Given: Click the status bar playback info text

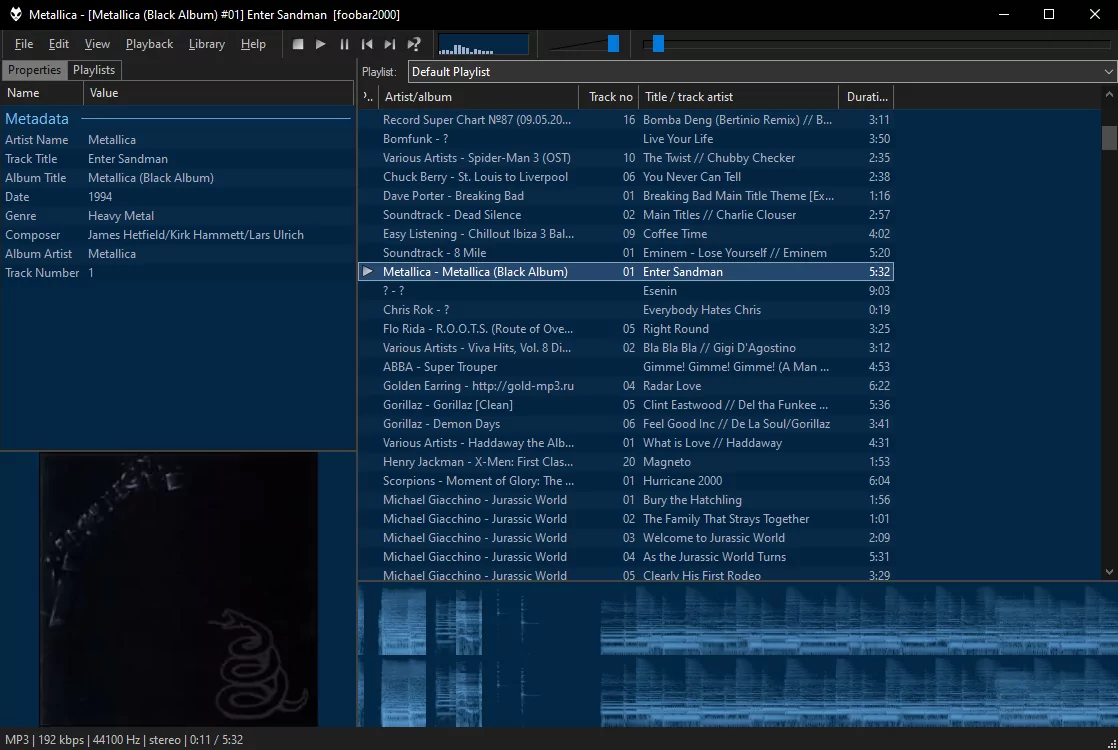Looking at the screenshot, I should coord(124,740).
